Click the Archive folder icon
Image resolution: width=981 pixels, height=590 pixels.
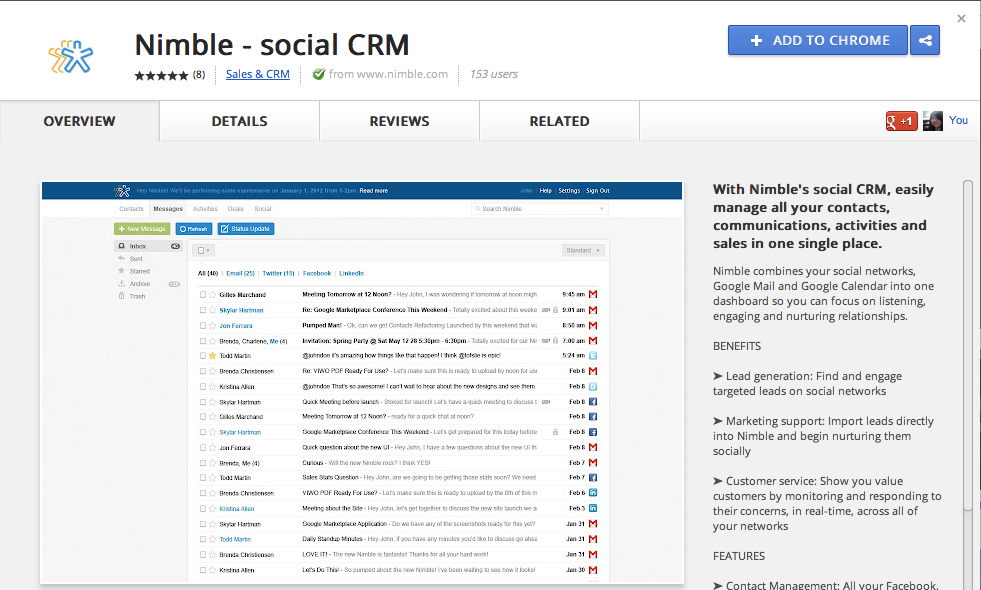(121, 283)
